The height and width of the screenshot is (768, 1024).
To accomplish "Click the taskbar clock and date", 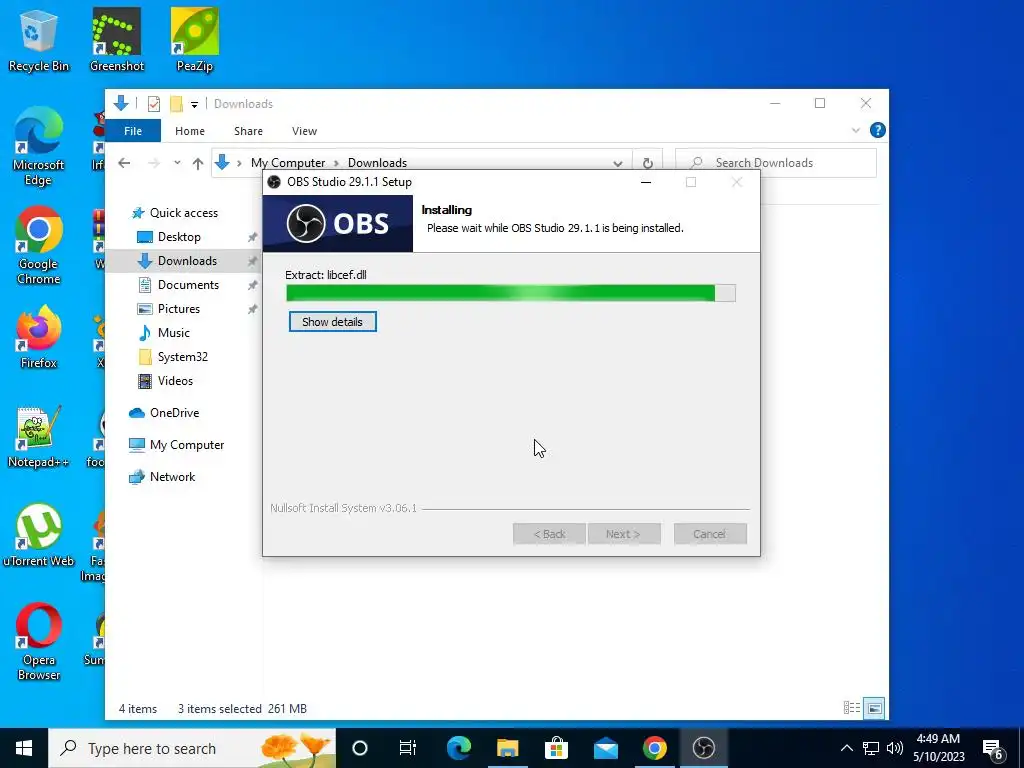I will [938, 748].
